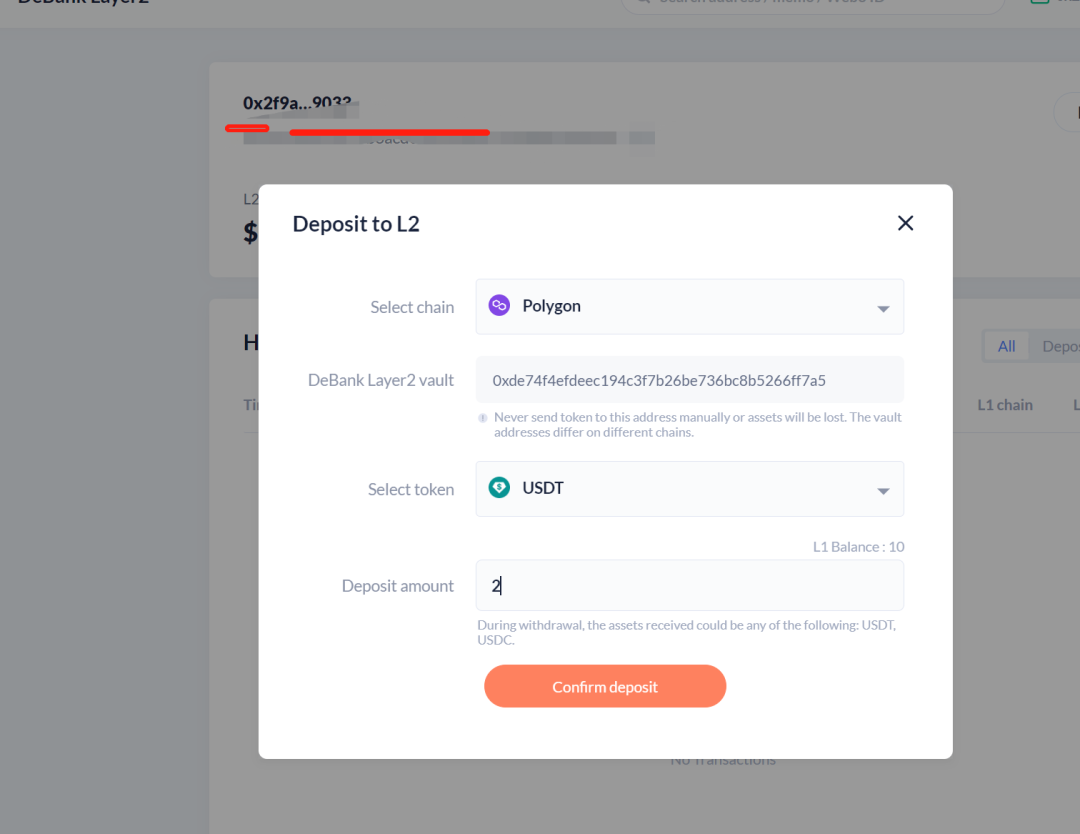Click the L1 chain column header
The height and width of the screenshot is (834, 1080).
coord(1005,405)
